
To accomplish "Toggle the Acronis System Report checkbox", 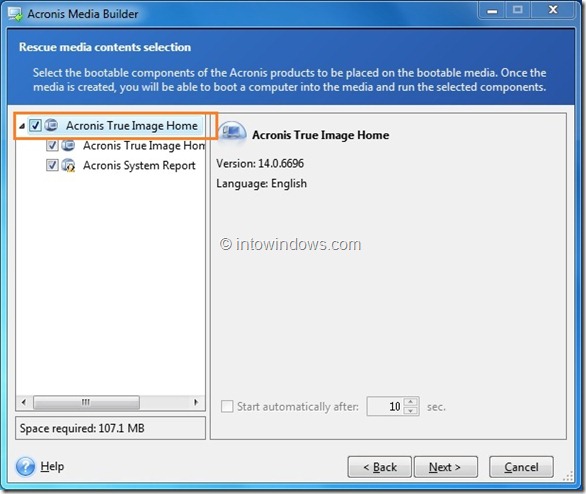I will [52, 165].
